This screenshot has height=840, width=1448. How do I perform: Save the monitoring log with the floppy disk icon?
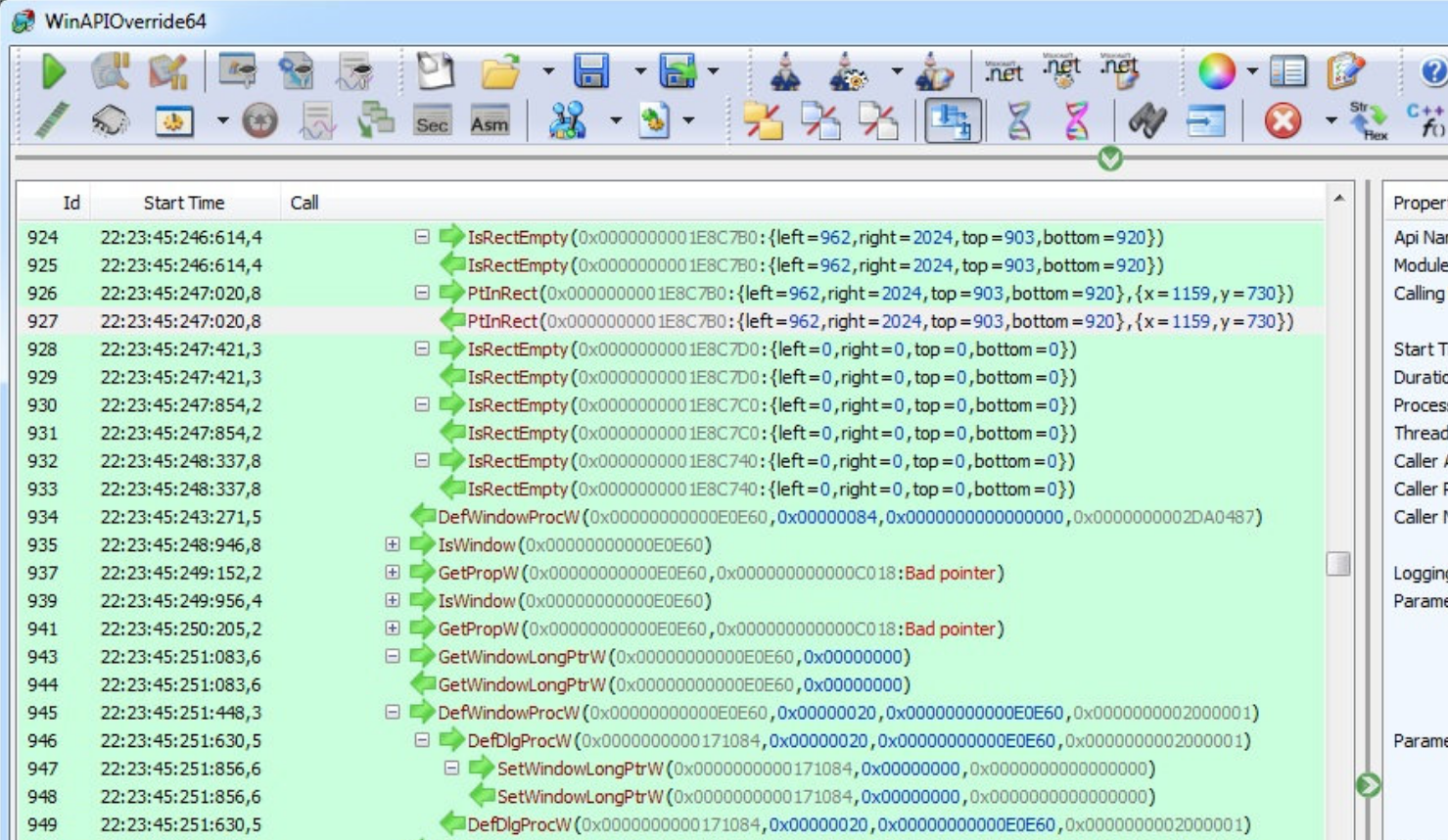tap(593, 69)
